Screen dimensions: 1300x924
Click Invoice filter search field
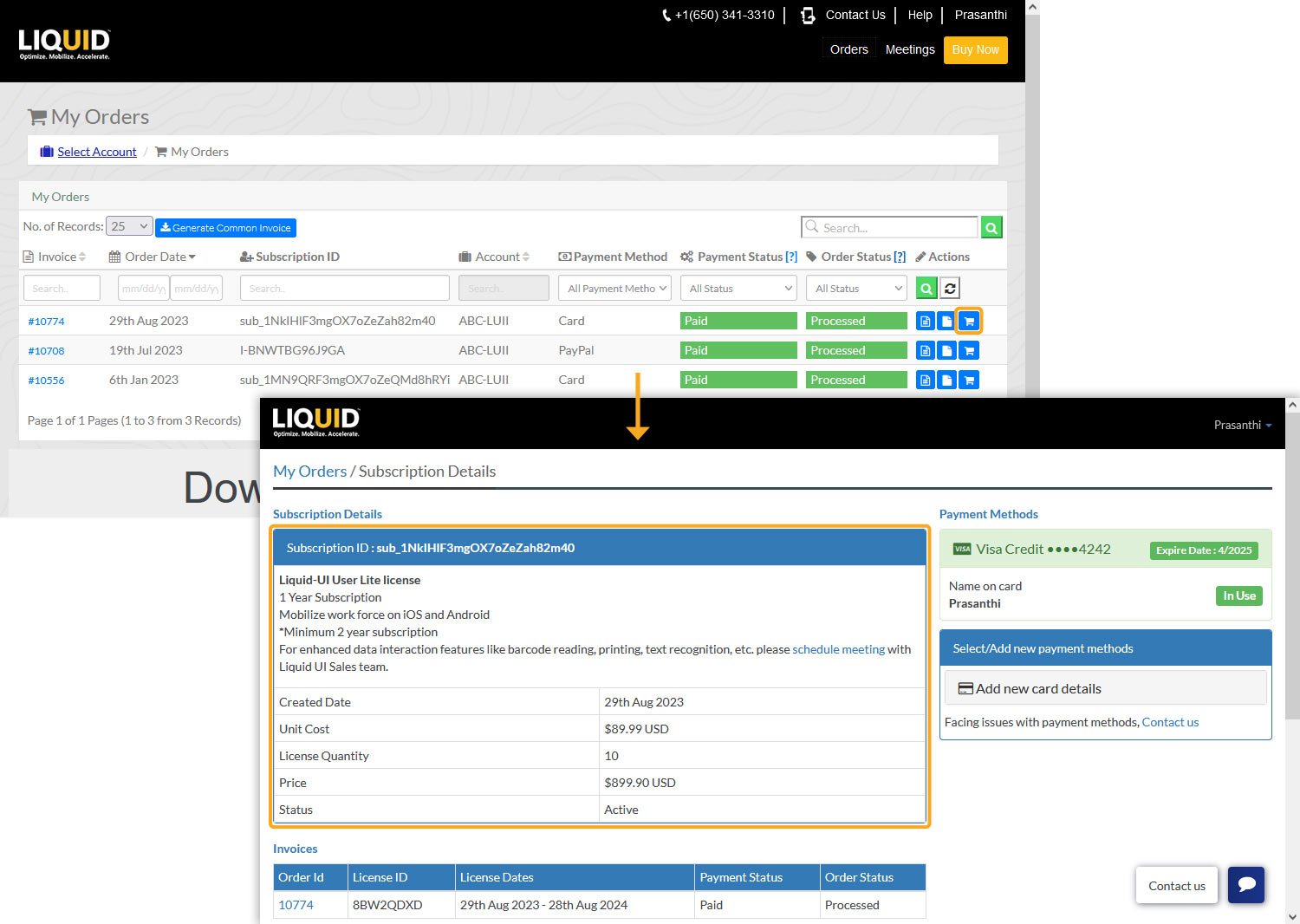[x=62, y=288]
